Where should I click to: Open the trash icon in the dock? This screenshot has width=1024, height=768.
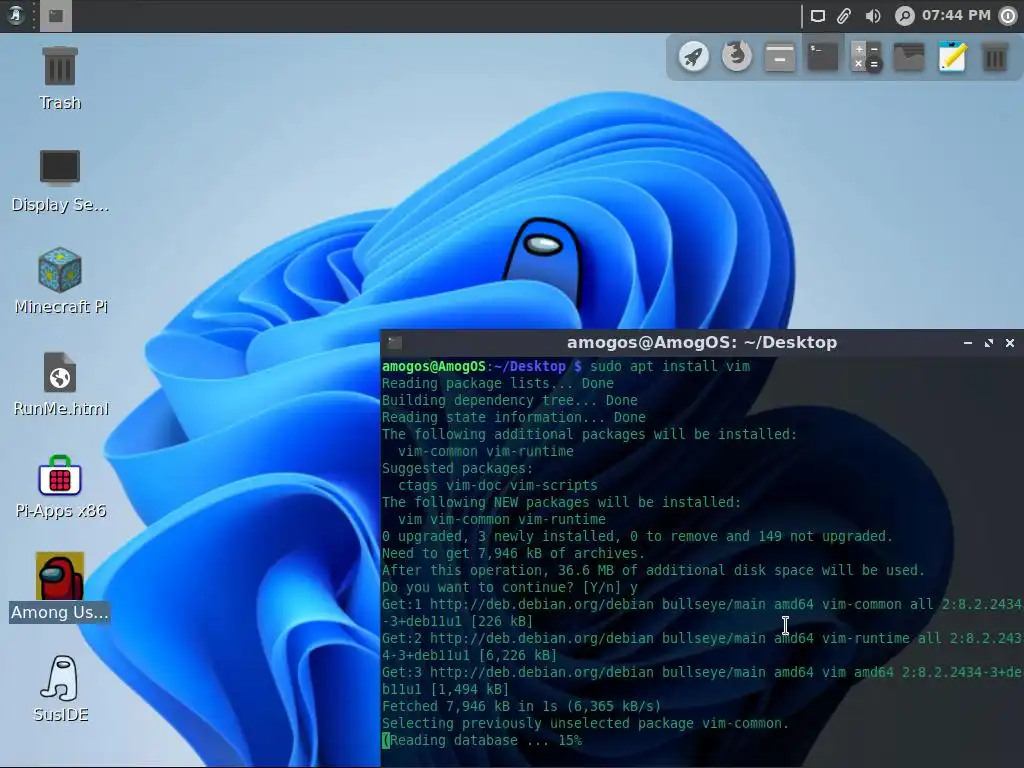point(995,57)
